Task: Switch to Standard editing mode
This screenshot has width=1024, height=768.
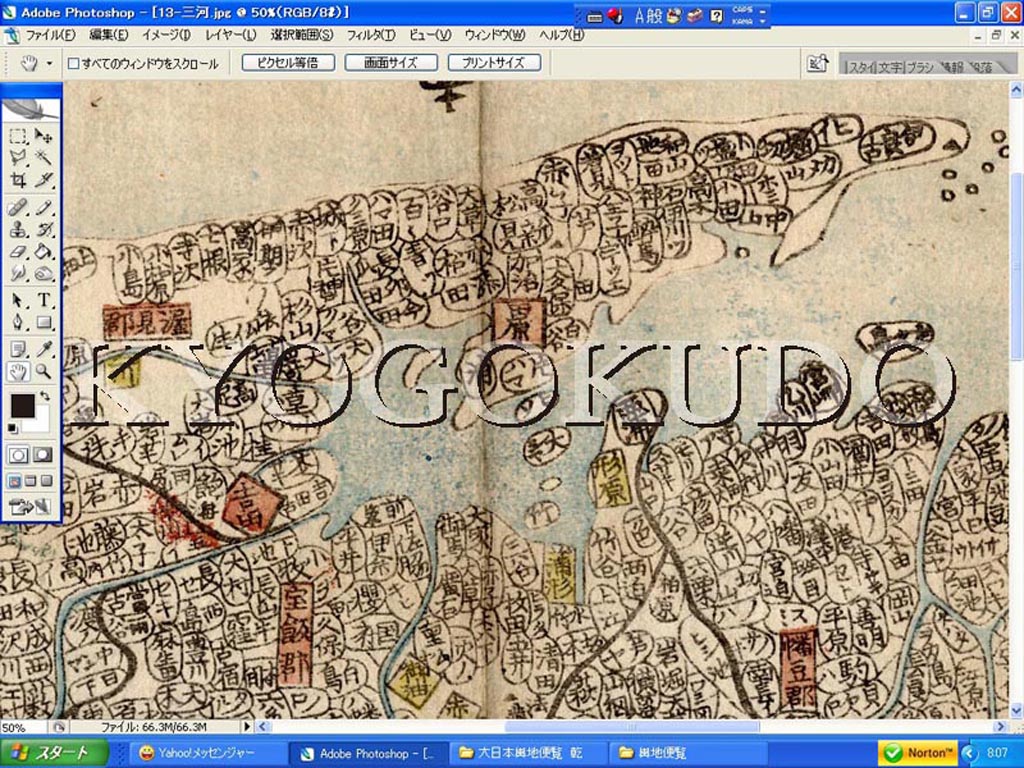Action: pos(18,455)
